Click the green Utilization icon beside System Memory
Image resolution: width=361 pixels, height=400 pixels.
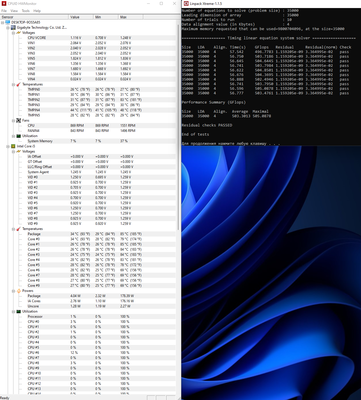tap(19, 136)
